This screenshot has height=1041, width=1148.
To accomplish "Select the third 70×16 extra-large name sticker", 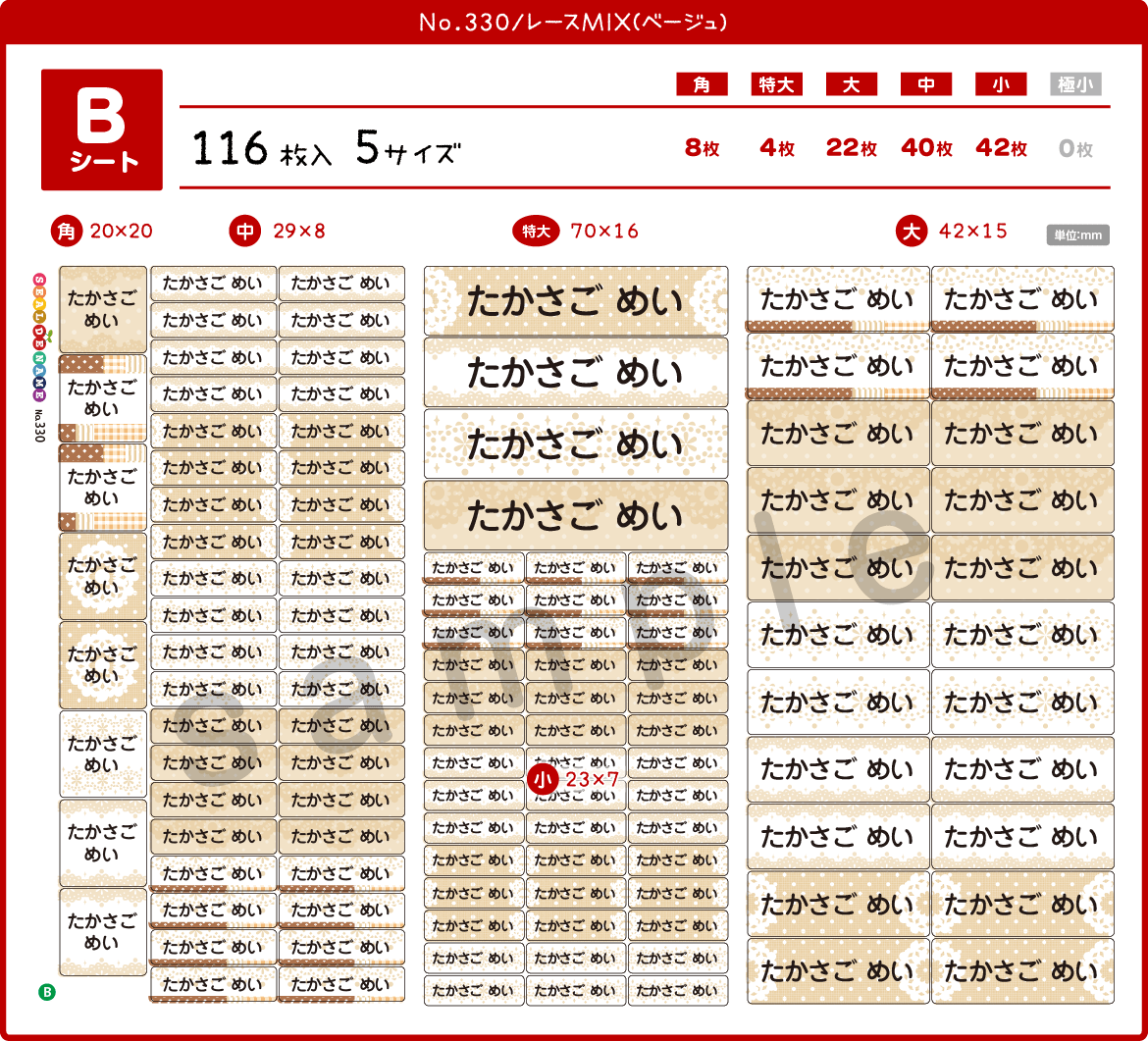I will (x=576, y=443).
